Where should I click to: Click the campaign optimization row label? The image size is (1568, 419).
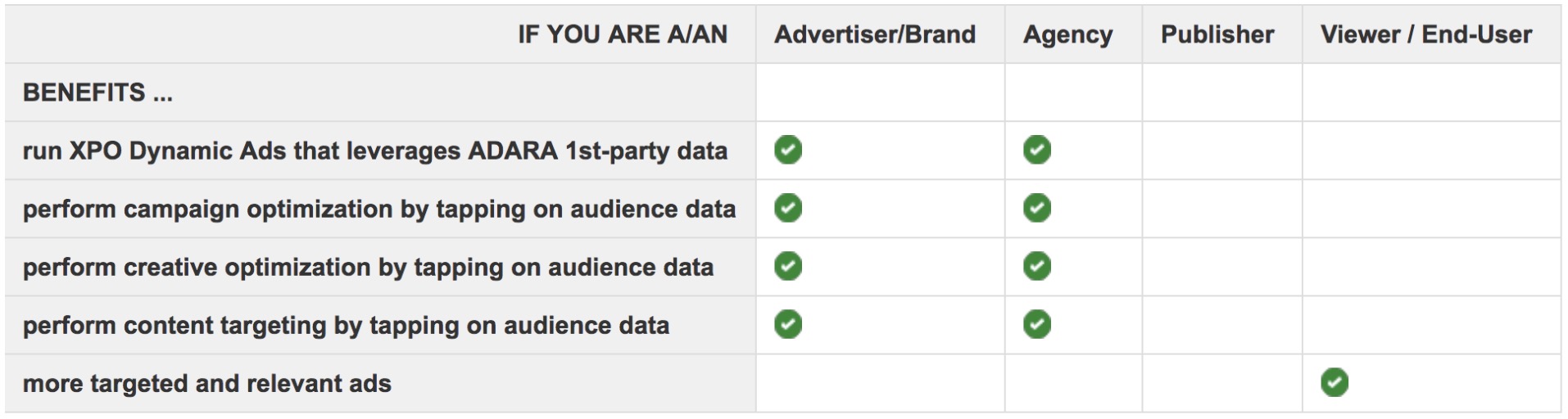click(x=378, y=209)
